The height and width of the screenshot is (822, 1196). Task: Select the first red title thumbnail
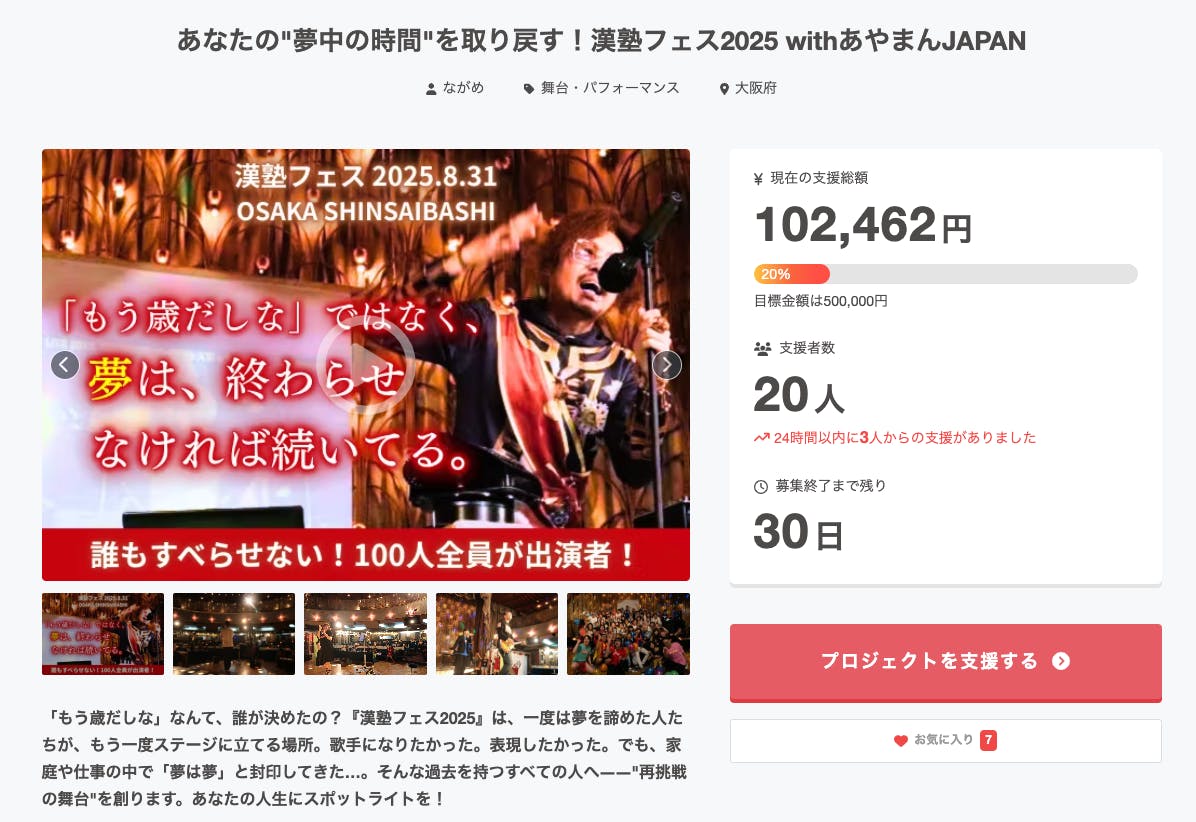click(x=103, y=634)
